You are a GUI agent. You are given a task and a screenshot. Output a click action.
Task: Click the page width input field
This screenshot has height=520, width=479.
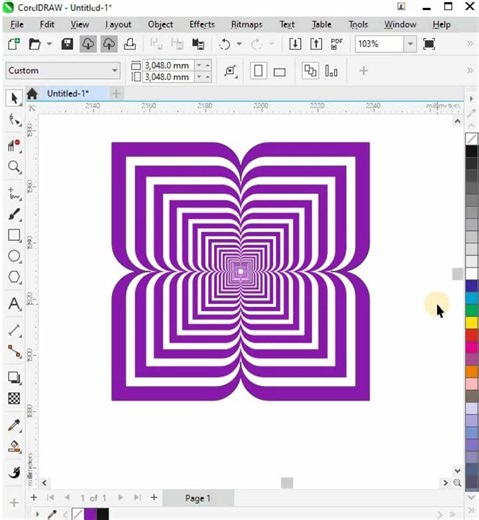[168, 65]
